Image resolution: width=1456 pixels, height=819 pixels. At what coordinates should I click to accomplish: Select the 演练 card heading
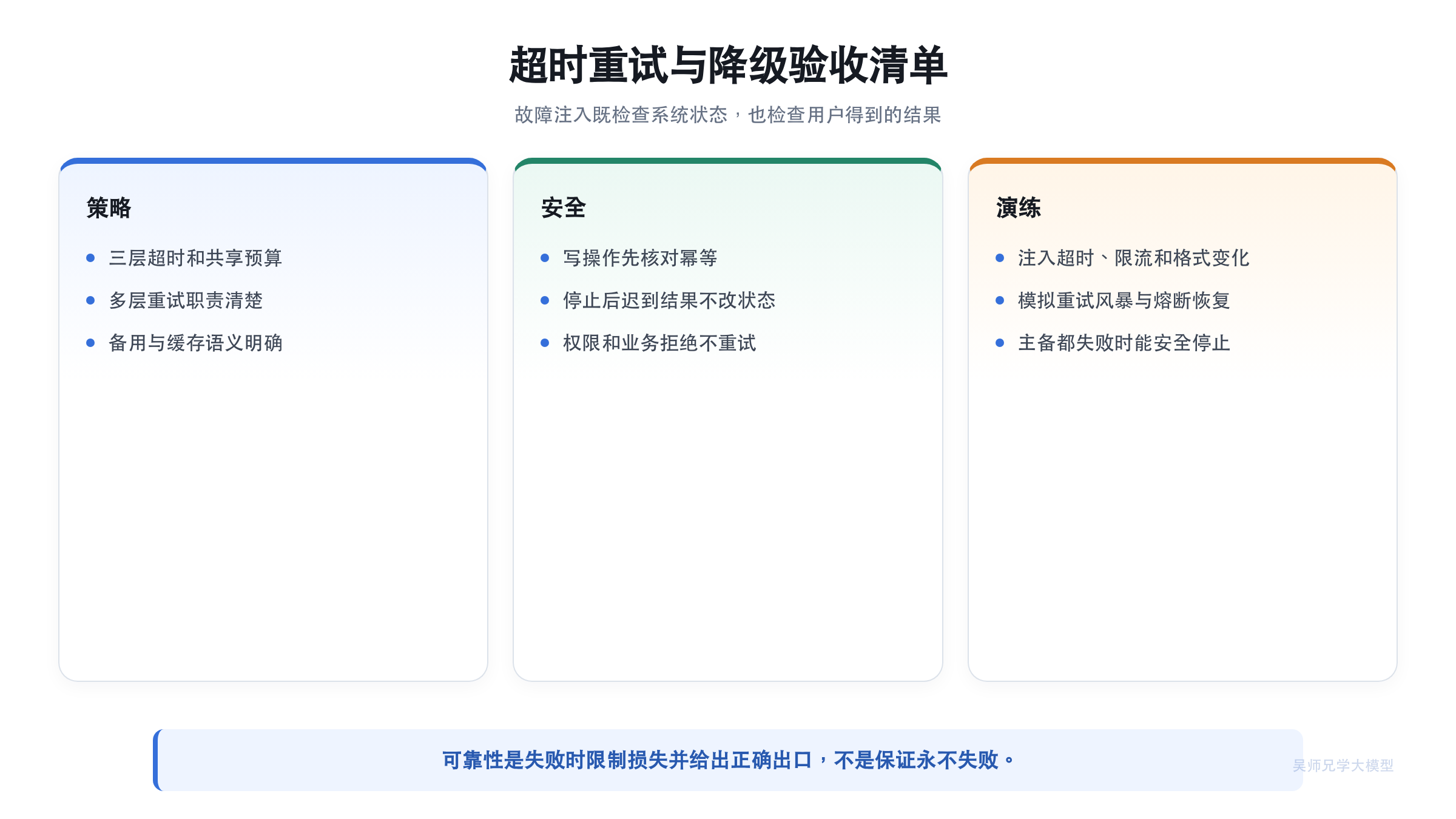[x=1019, y=207]
